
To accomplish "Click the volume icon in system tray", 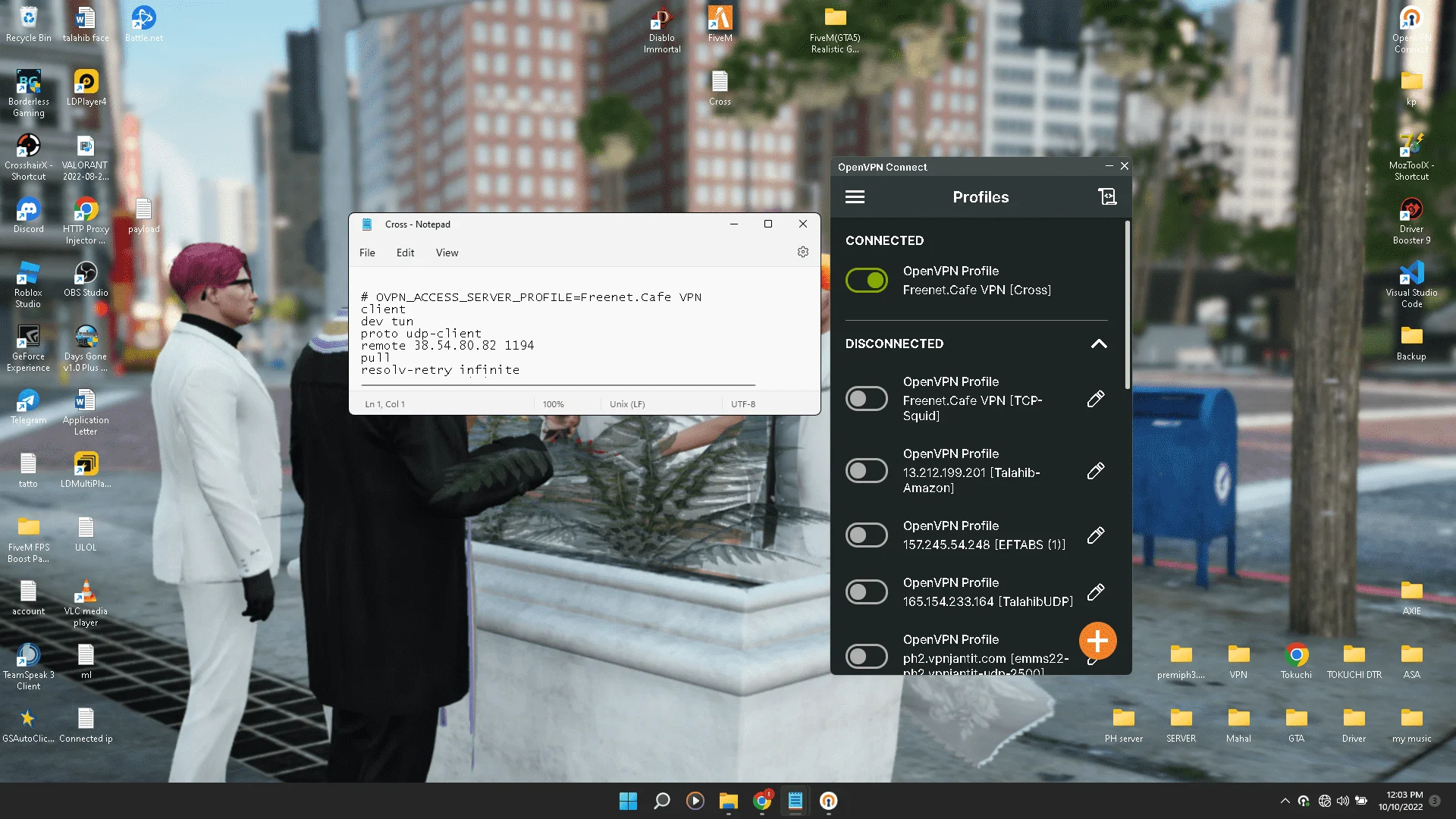I will pos(1343,801).
